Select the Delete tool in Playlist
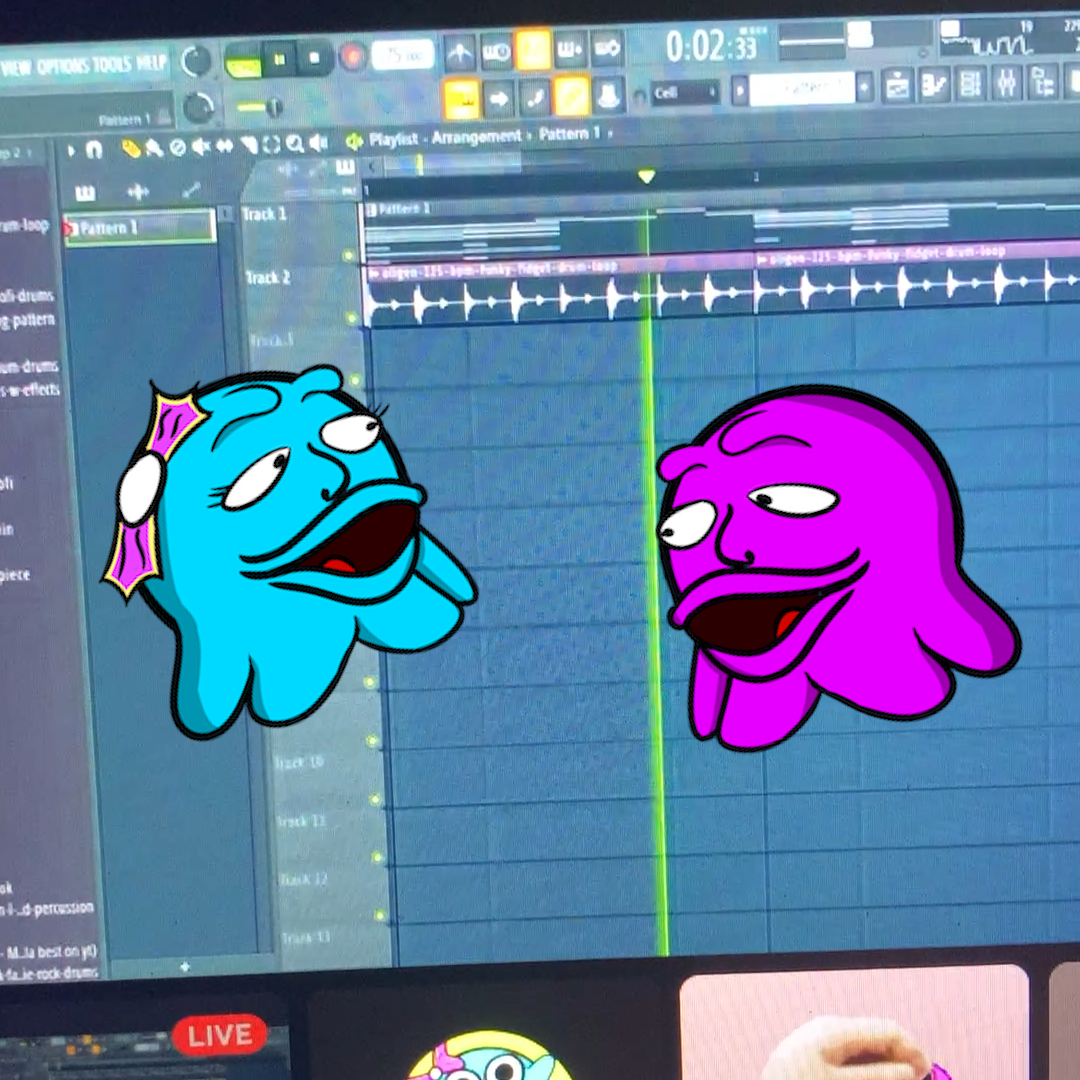 pos(177,147)
